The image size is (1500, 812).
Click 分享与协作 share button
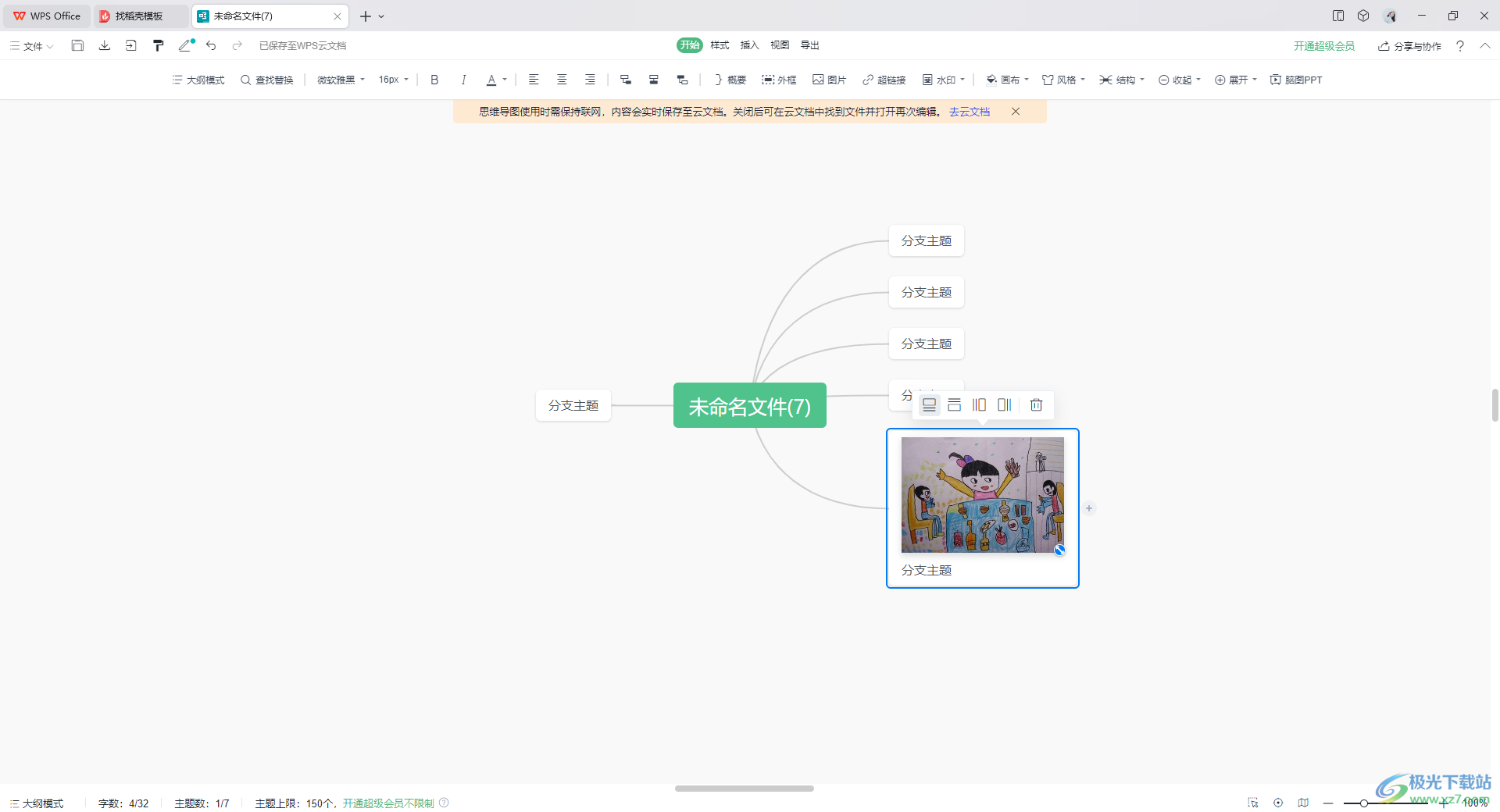coord(1409,46)
